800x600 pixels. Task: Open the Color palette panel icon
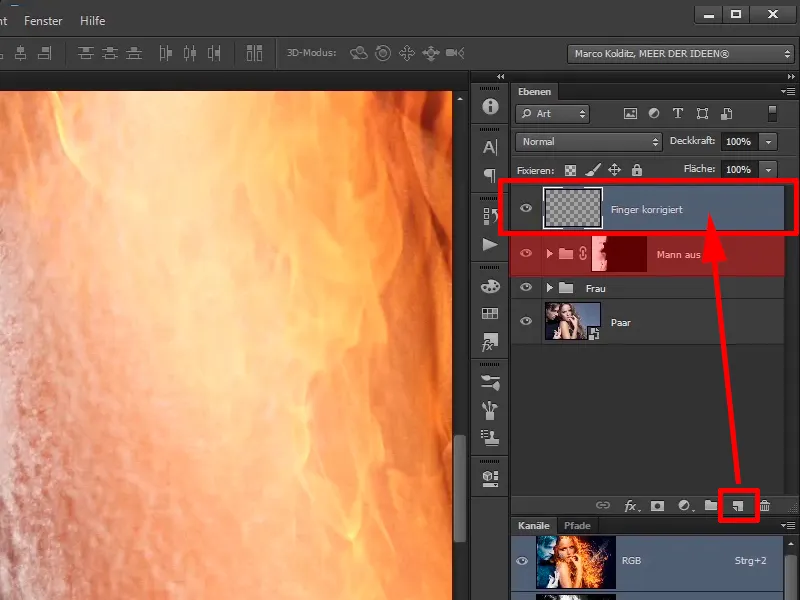point(490,286)
